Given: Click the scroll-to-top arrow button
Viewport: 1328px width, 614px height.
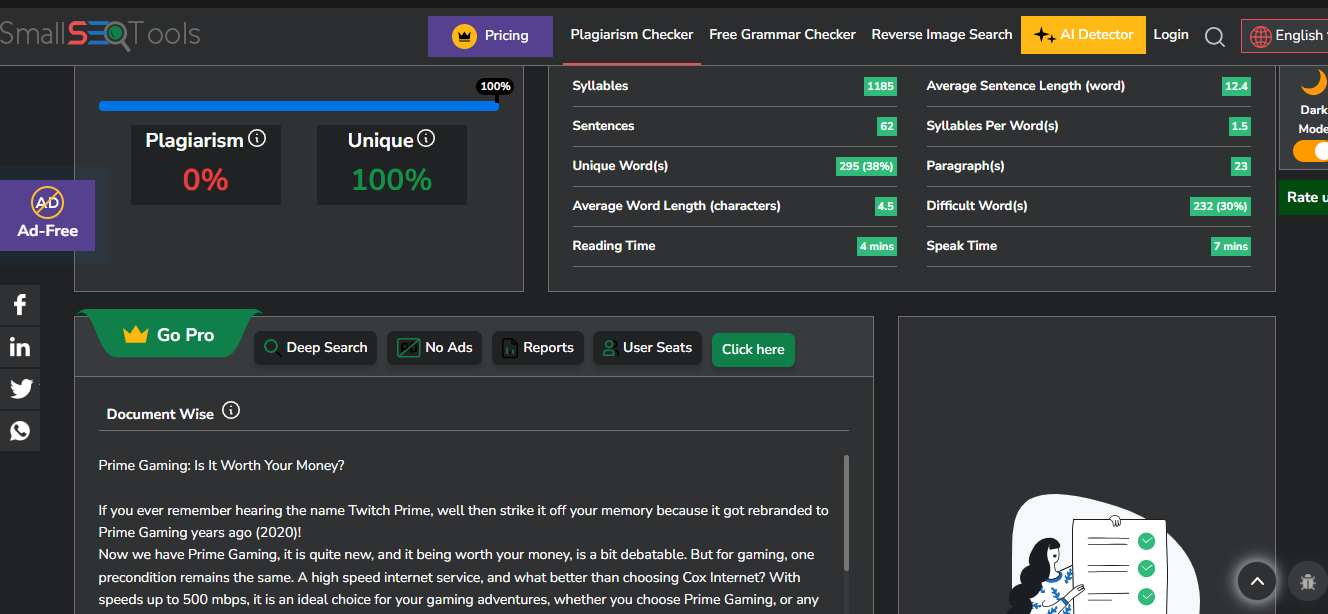Looking at the screenshot, I should pos(1257,580).
